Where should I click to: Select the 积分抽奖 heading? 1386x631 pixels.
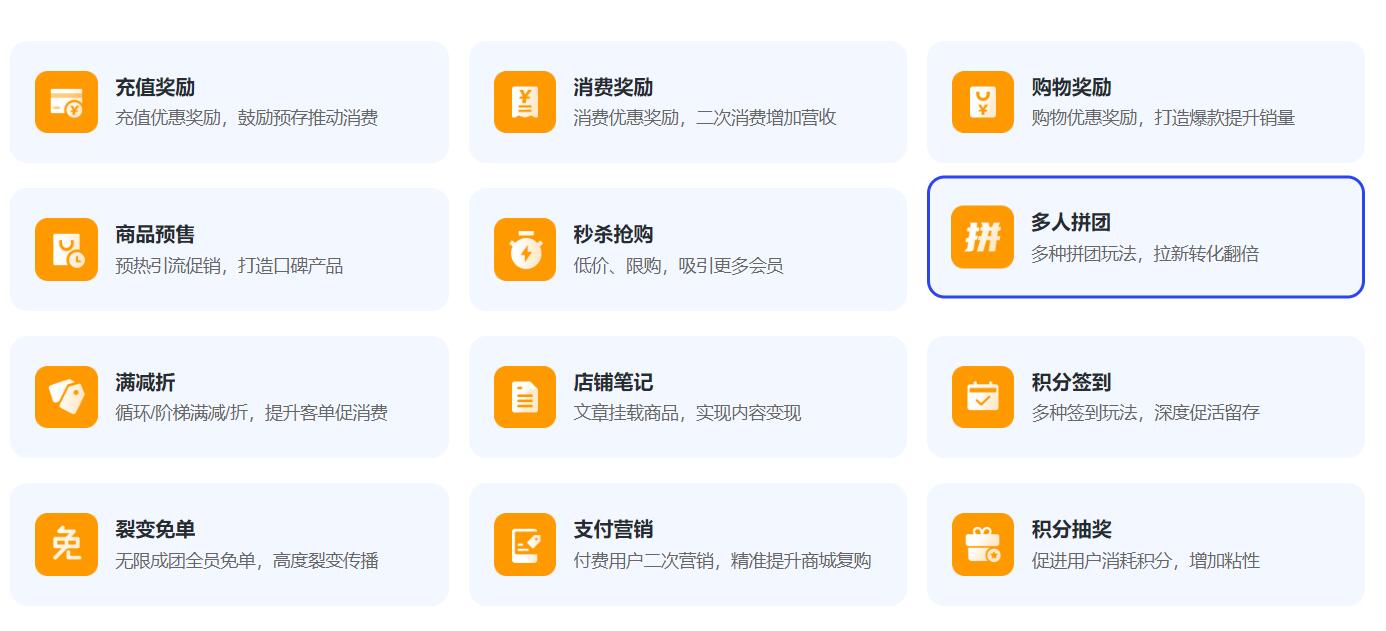(x=1072, y=529)
